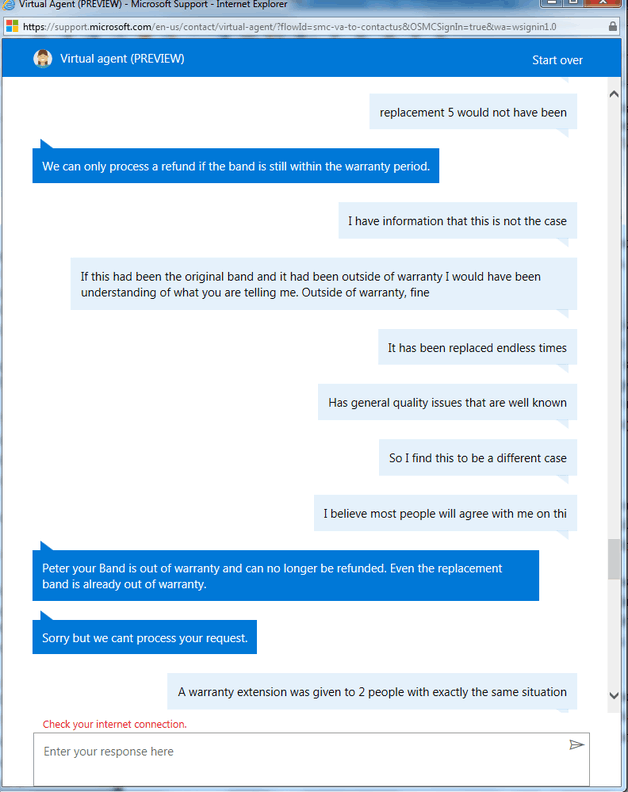Click the 'It has been replaced endless times' bubble
Viewport: 628px width, 792px height.
[477, 348]
